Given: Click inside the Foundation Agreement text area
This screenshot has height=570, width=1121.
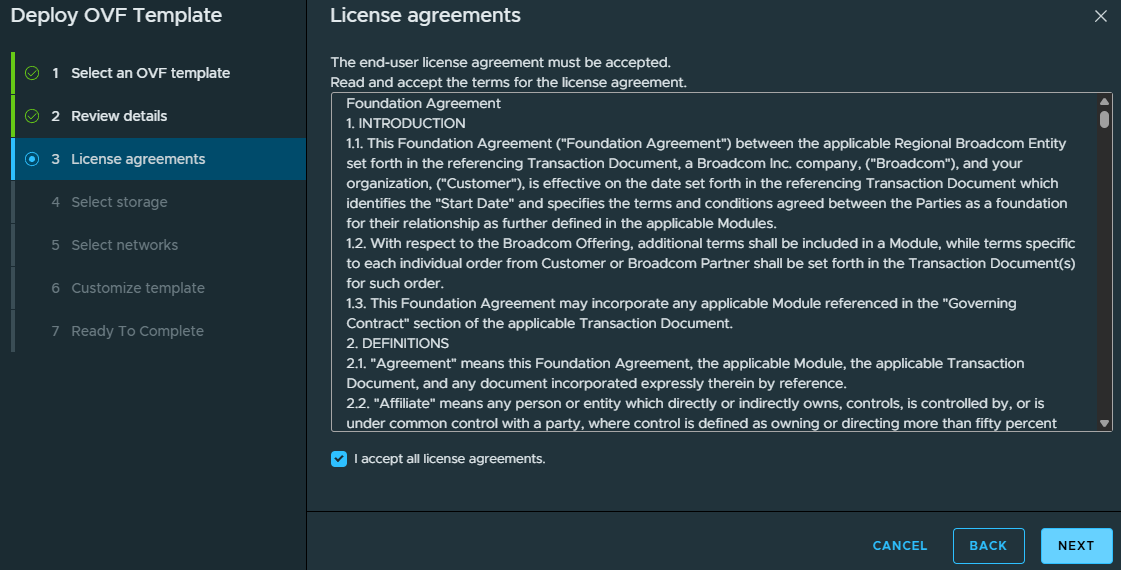Looking at the screenshot, I should (713, 262).
